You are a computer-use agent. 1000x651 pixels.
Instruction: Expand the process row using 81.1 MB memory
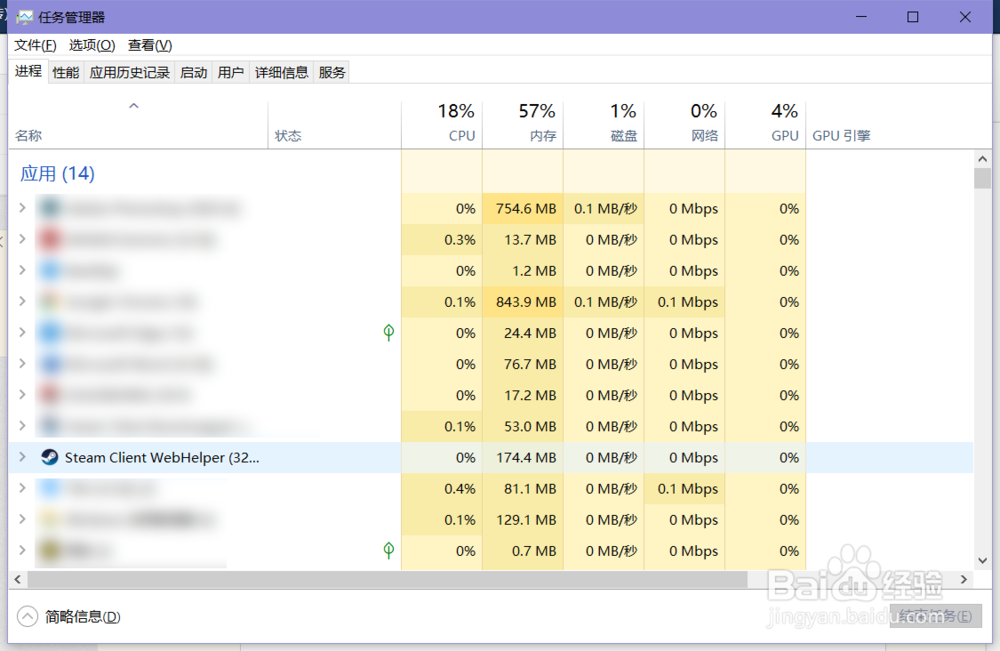[x=22, y=488]
